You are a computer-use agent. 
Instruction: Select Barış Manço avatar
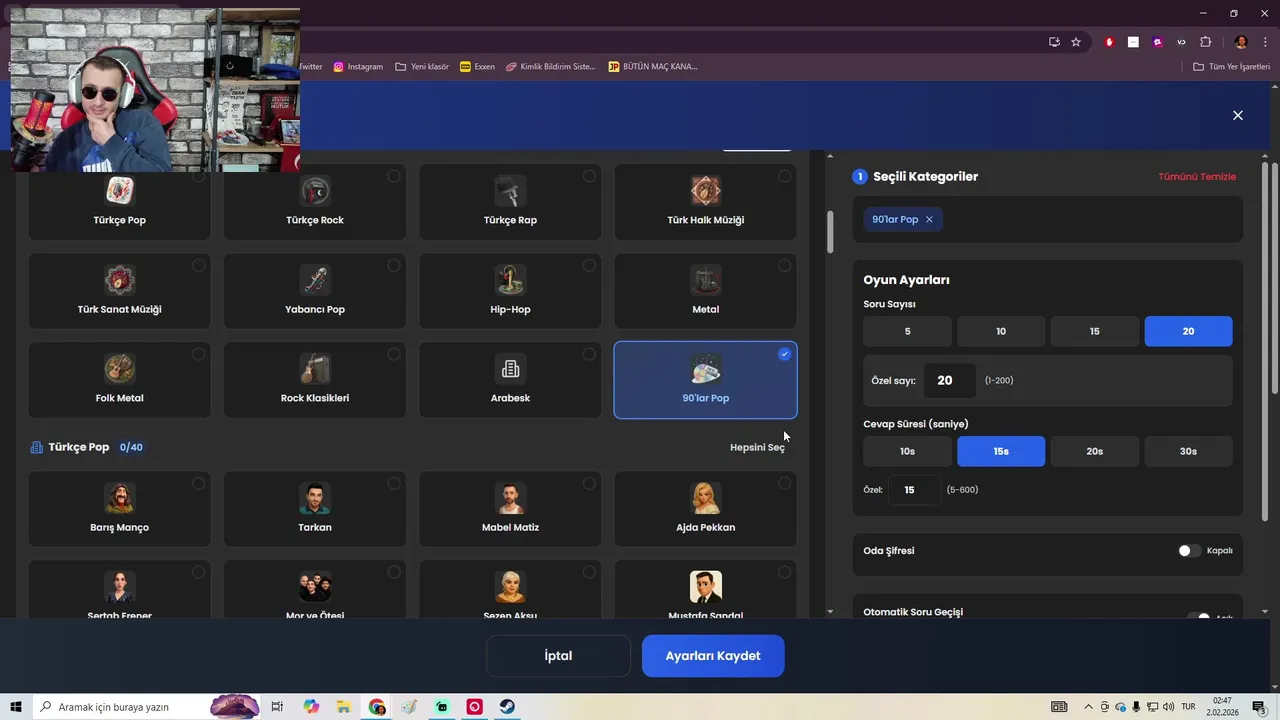point(119,498)
